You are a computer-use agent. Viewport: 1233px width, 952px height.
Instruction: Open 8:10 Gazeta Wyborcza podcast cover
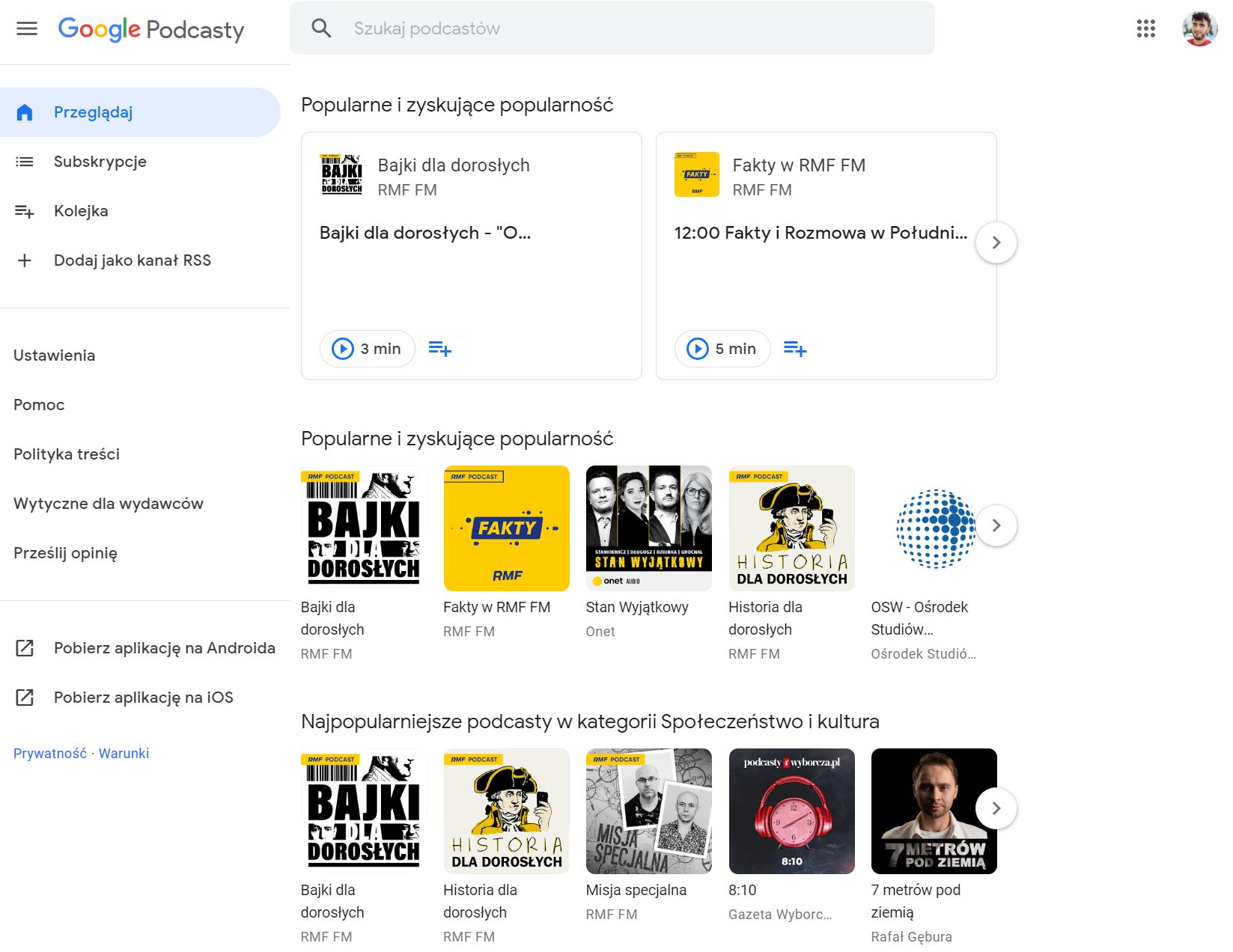[792, 811]
